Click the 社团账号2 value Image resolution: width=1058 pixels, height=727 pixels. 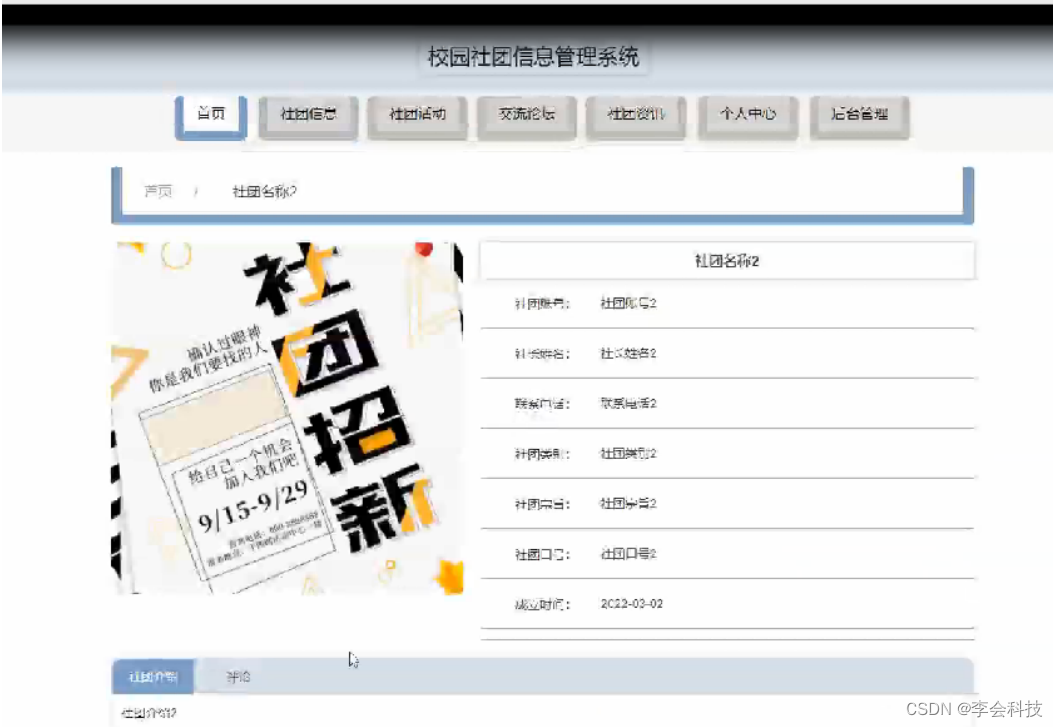tap(628, 303)
